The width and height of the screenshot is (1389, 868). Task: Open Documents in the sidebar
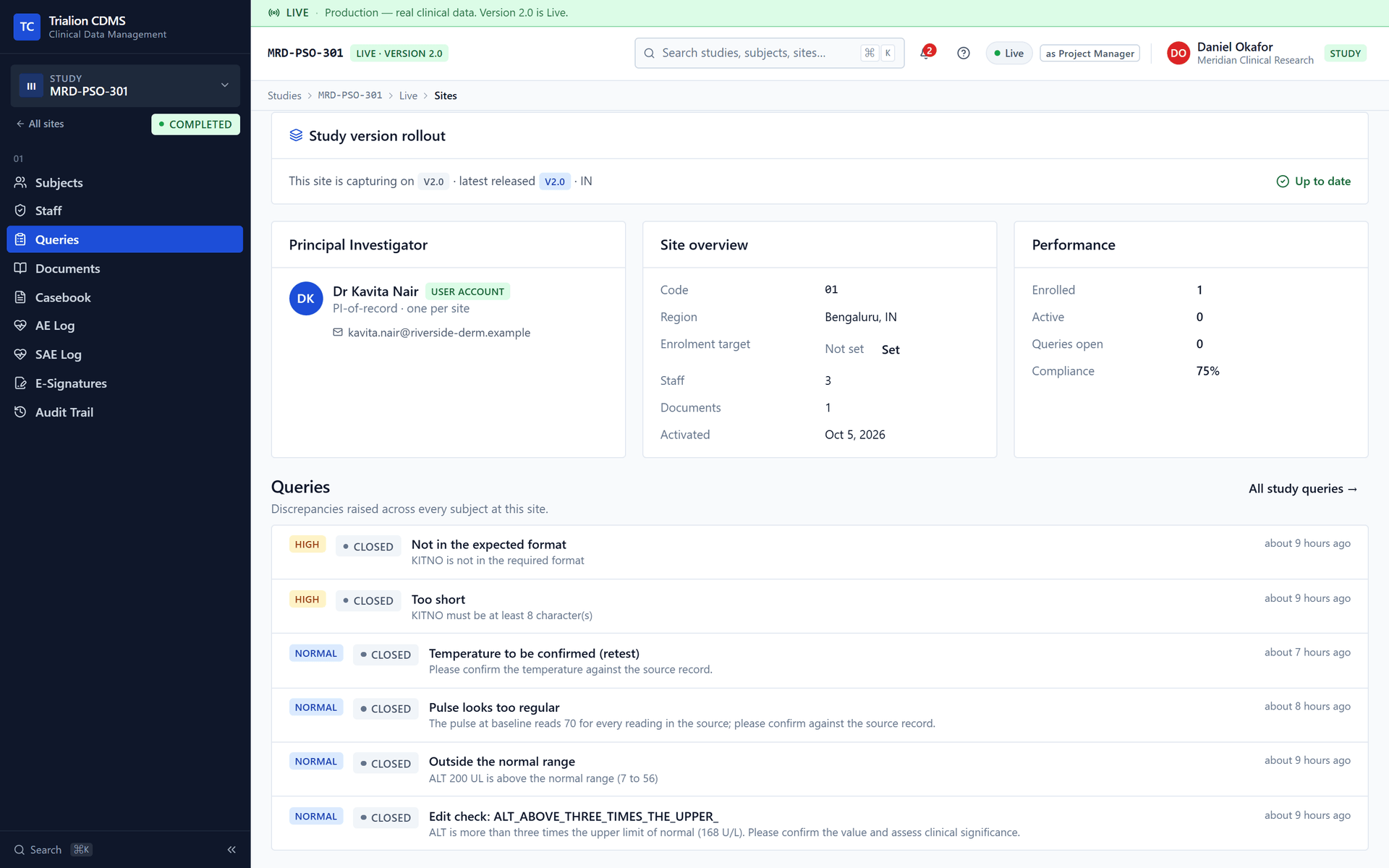(124, 268)
